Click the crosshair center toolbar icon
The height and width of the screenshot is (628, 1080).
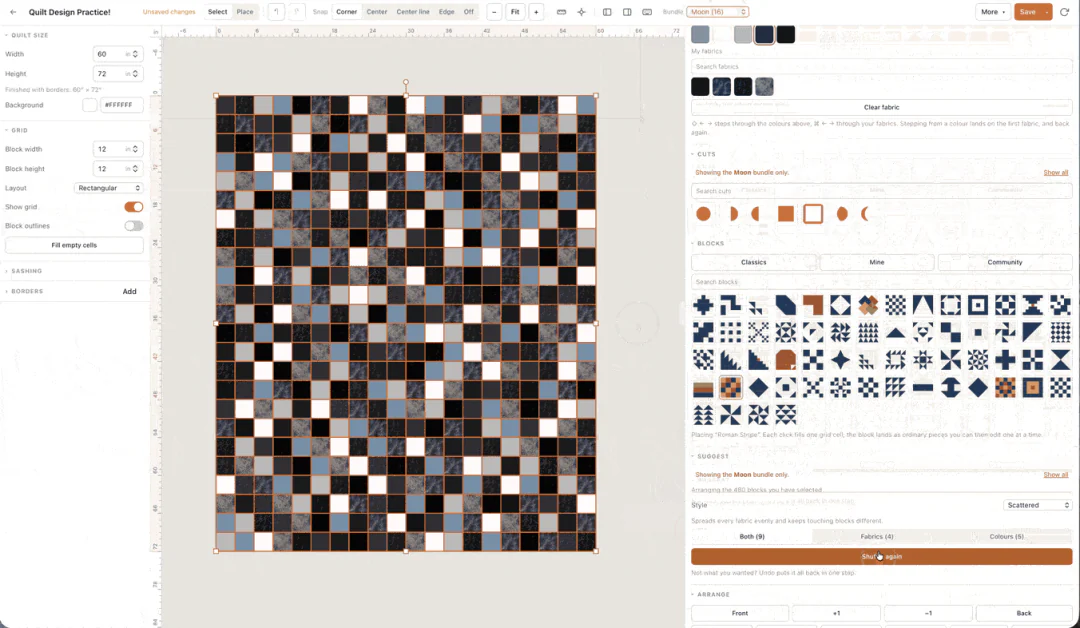[x=581, y=12]
